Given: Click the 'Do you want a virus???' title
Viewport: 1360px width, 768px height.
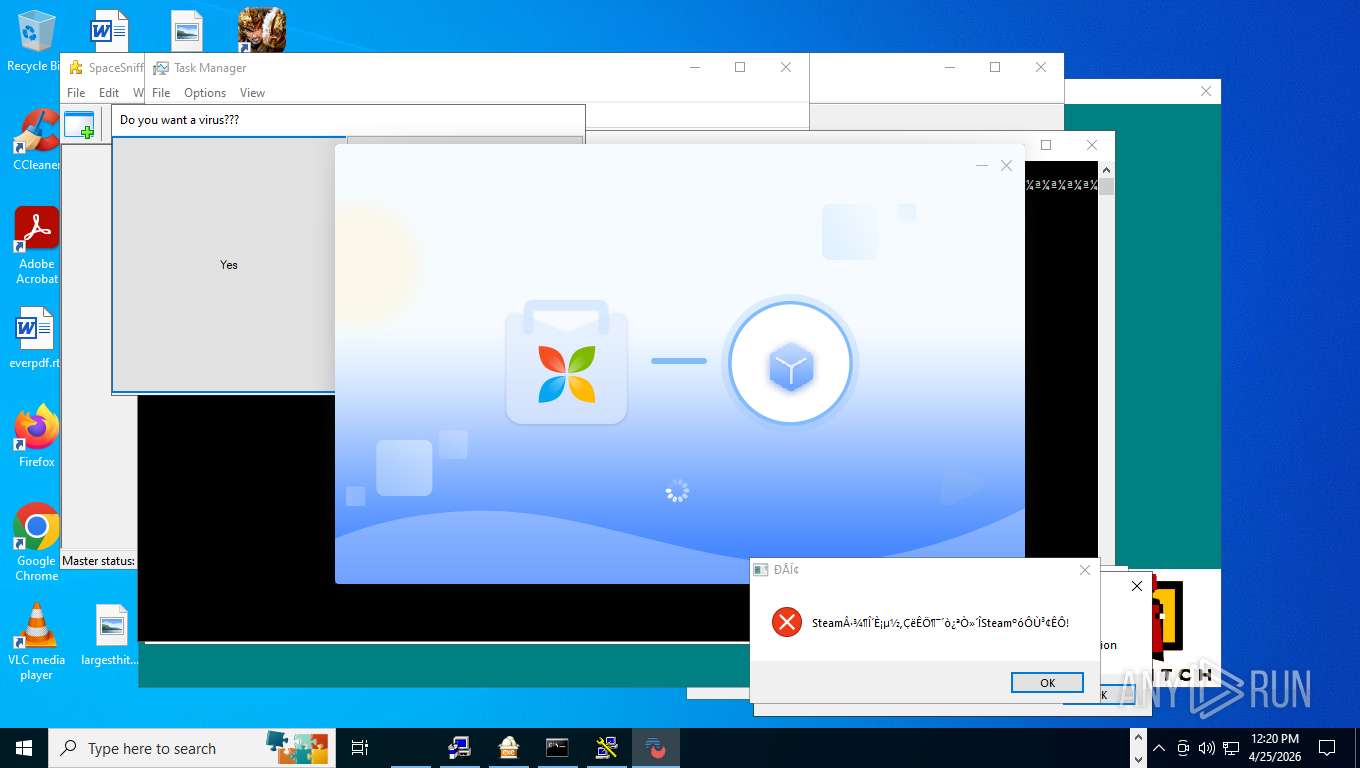Looking at the screenshot, I should click(x=179, y=120).
